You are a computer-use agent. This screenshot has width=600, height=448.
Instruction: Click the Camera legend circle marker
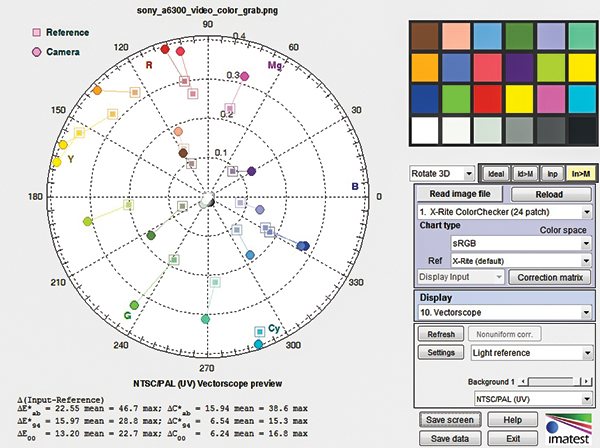(x=37, y=52)
